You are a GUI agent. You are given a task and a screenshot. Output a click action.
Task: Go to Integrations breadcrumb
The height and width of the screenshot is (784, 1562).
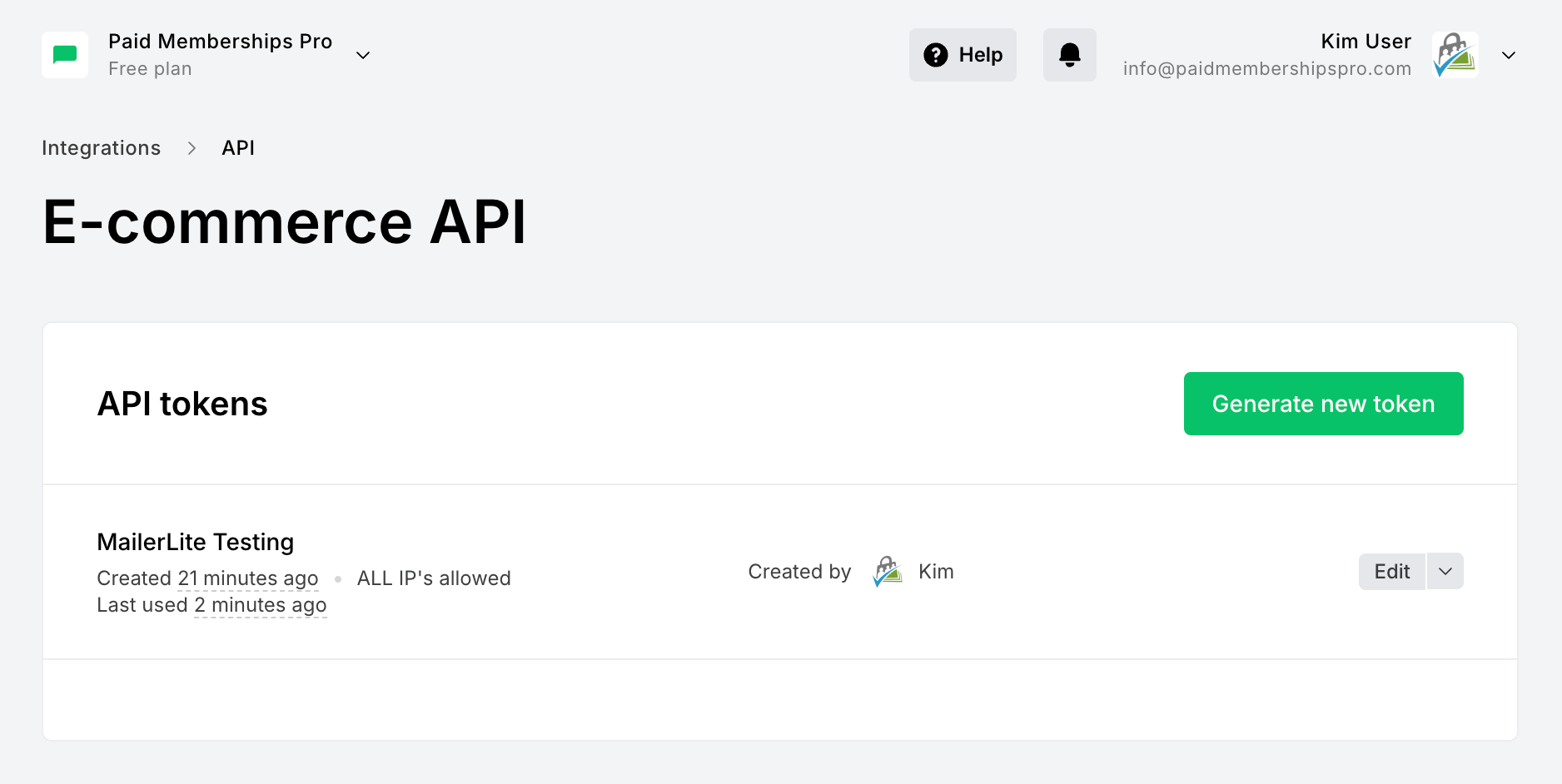point(102,148)
